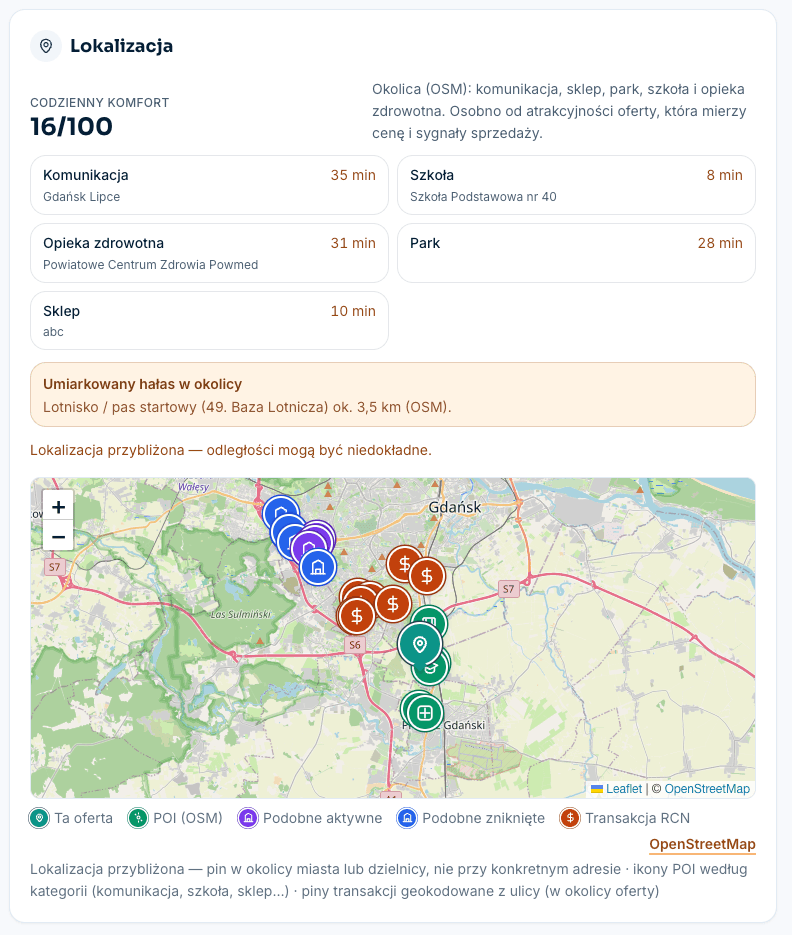The width and height of the screenshot is (792, 935).
Task: Click the POI (OSM) legend icon
Action: pos(138,818)
